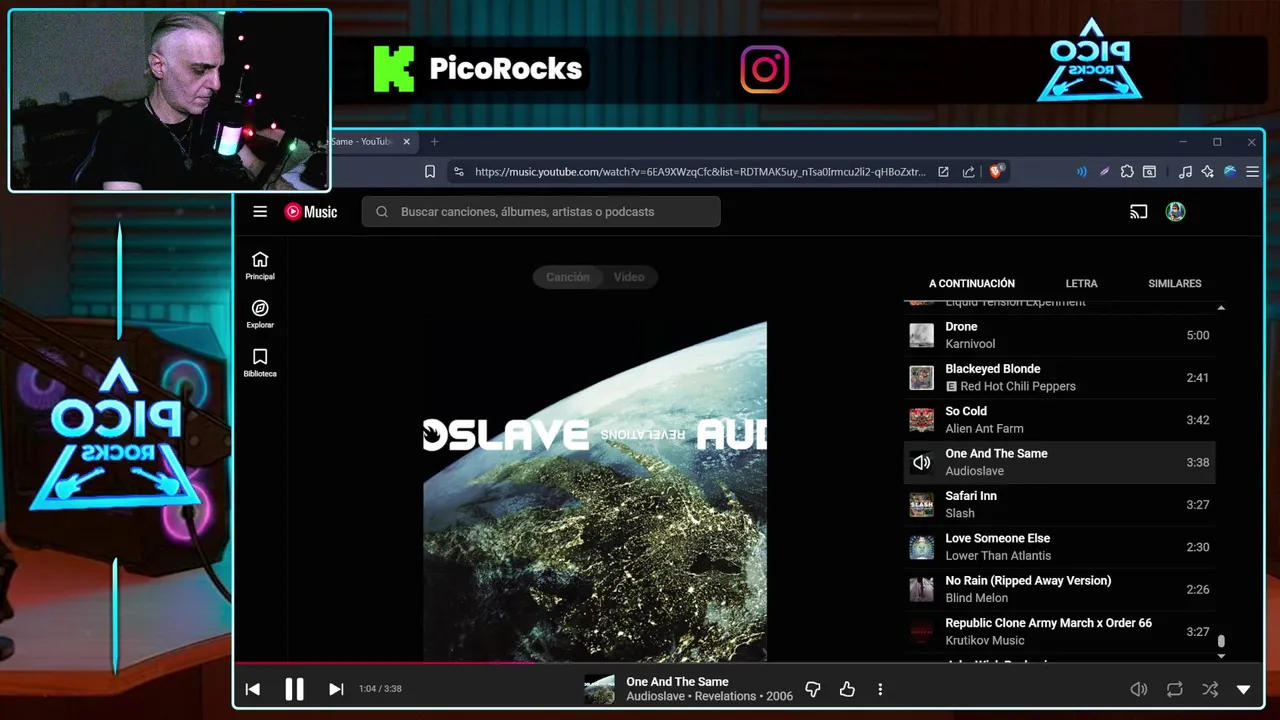Collapse the player page with arrow
This screenshot has width=1280, height=720.
1244,689
